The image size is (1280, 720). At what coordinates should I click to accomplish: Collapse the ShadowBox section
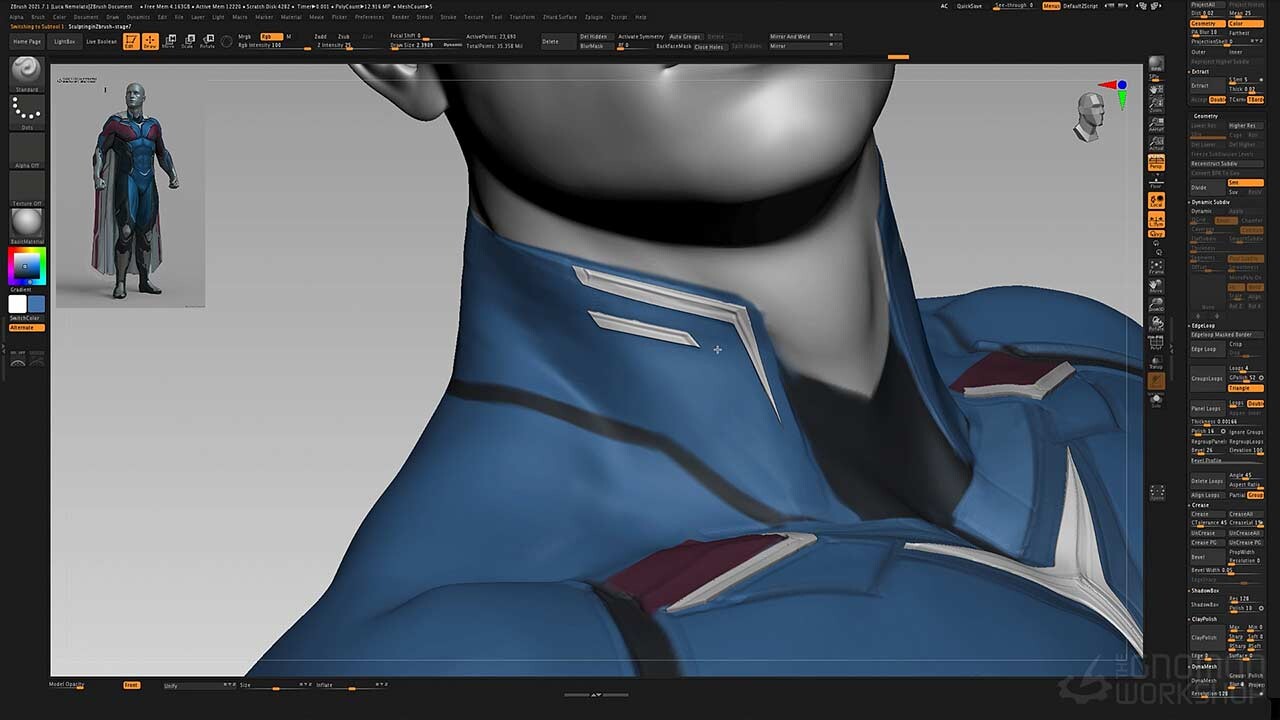point(1205,590)
